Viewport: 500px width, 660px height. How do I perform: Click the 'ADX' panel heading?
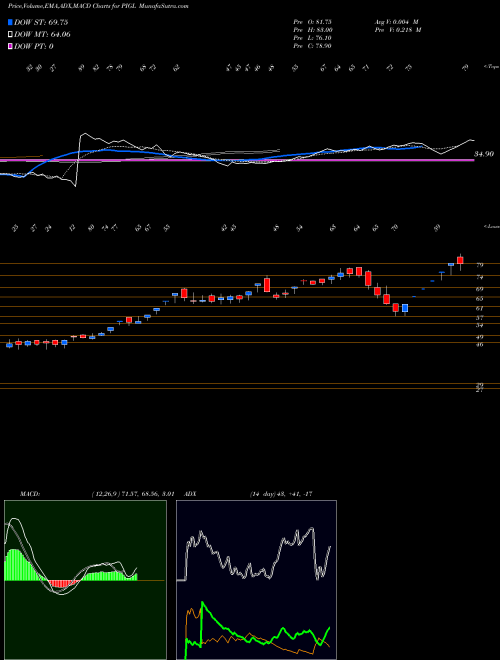pyautogui.click(x=191, y=494)
